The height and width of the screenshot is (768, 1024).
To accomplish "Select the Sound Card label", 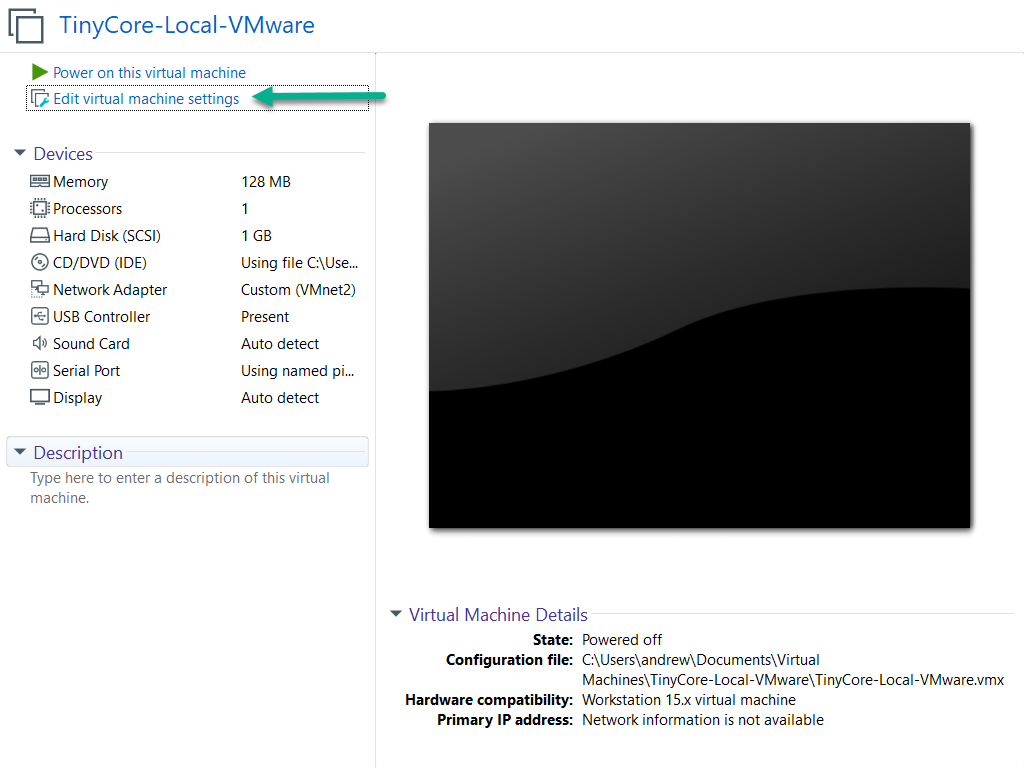I will pyautogui.click(x=91, y=344).
